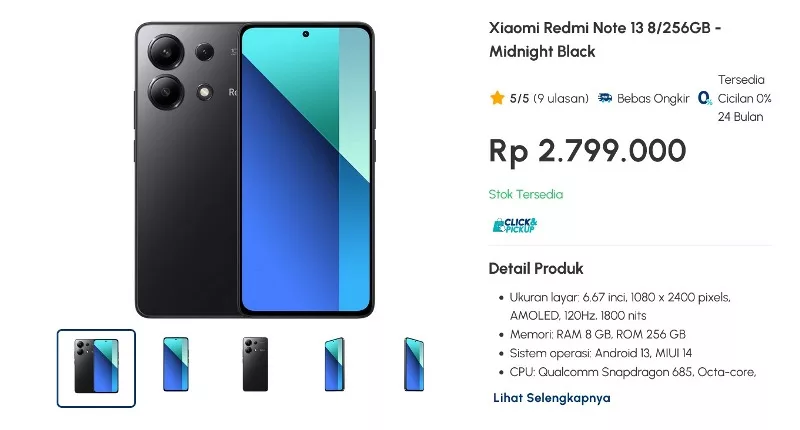Click the main product image
This screenshot has width=800, height=430.
(x=255, y=170)
